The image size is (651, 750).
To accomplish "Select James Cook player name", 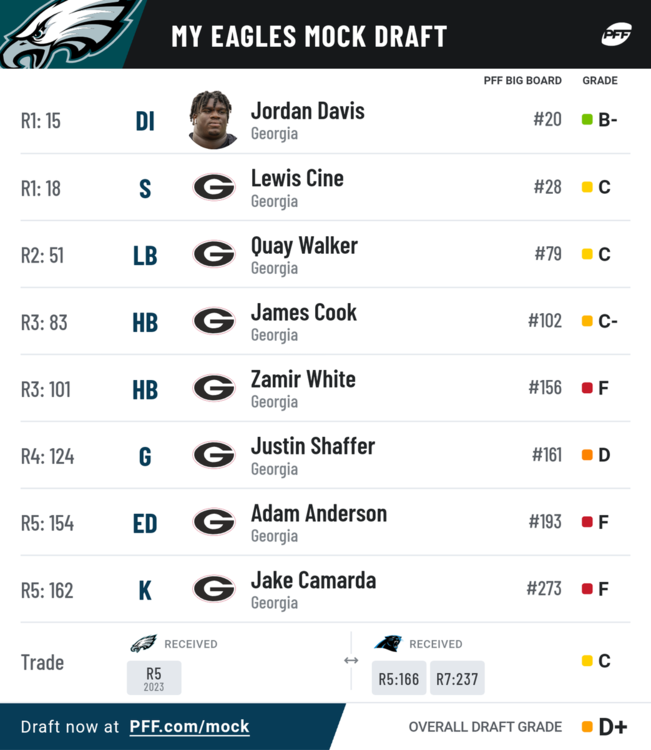I will click(304, 313).
